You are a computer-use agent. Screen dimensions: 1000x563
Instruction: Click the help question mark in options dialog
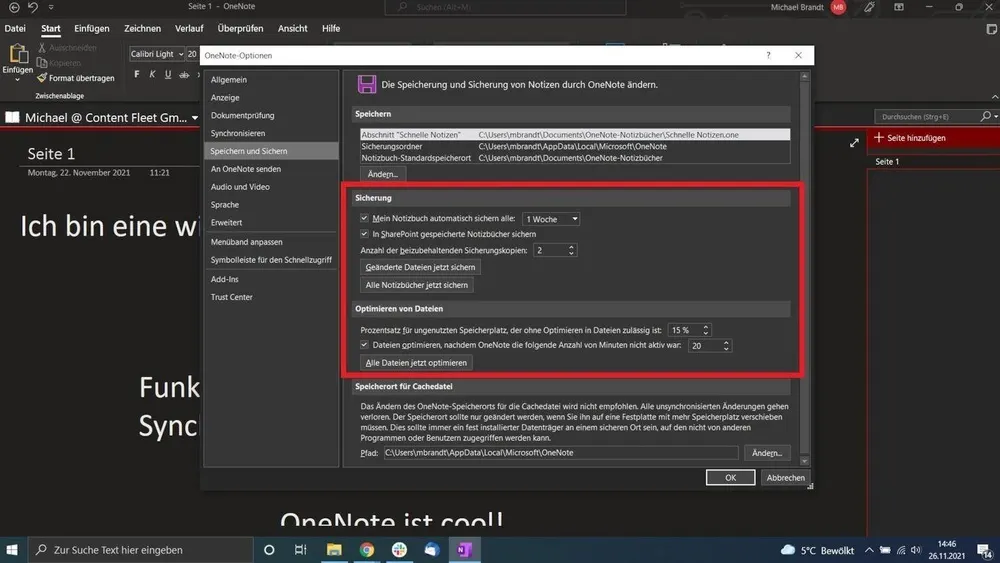coord(768,55)
